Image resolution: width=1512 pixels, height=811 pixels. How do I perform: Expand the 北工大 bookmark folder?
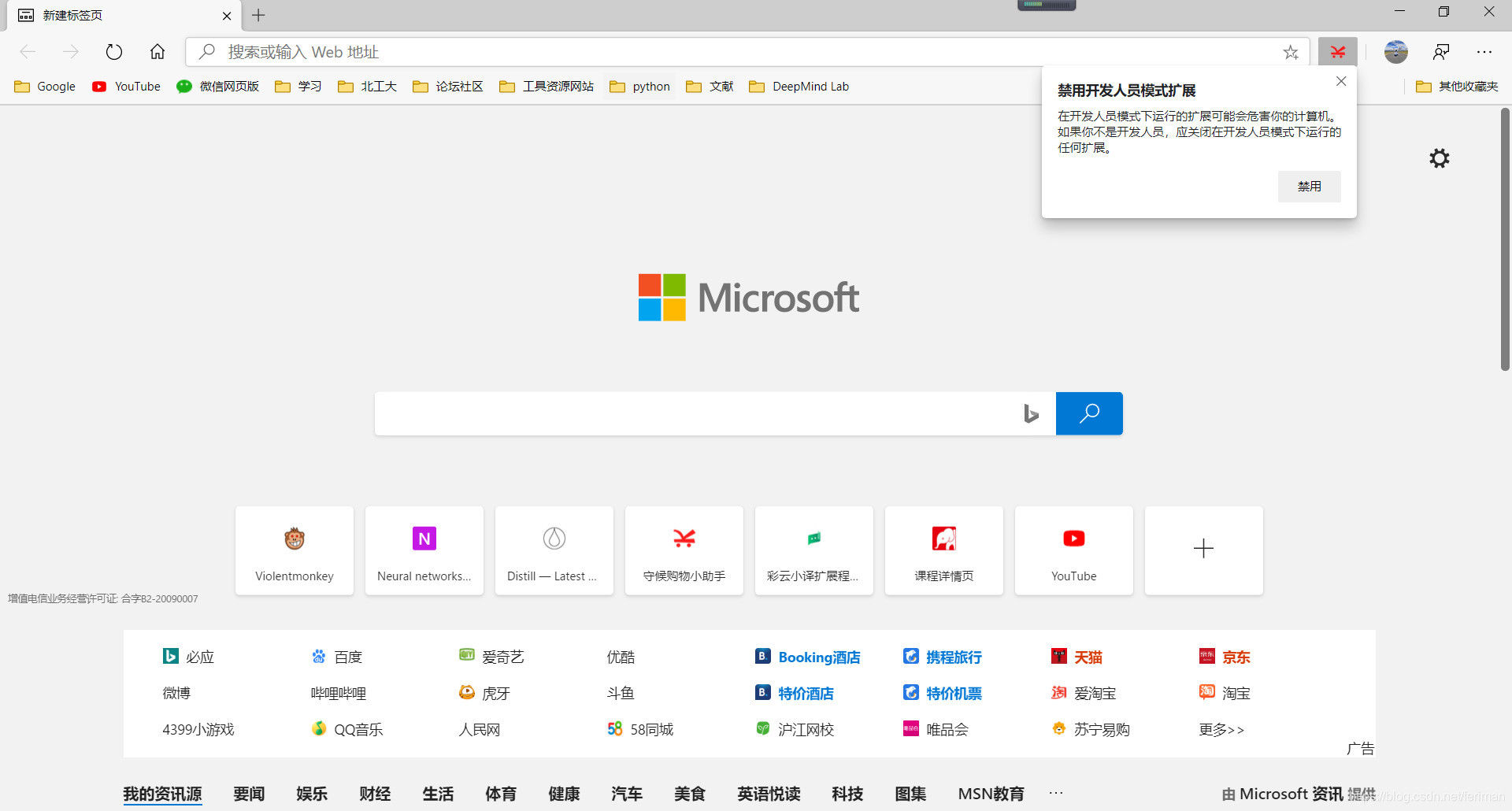coord(367,87)
